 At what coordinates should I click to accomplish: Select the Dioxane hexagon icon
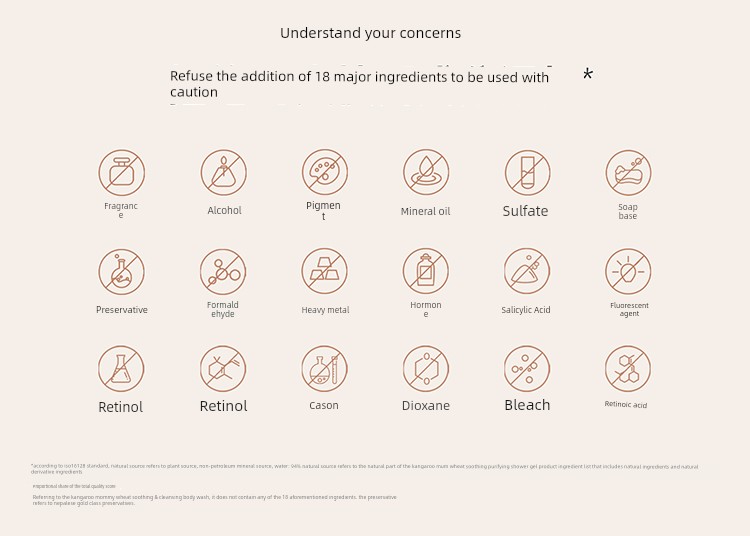tap(426, 369)
